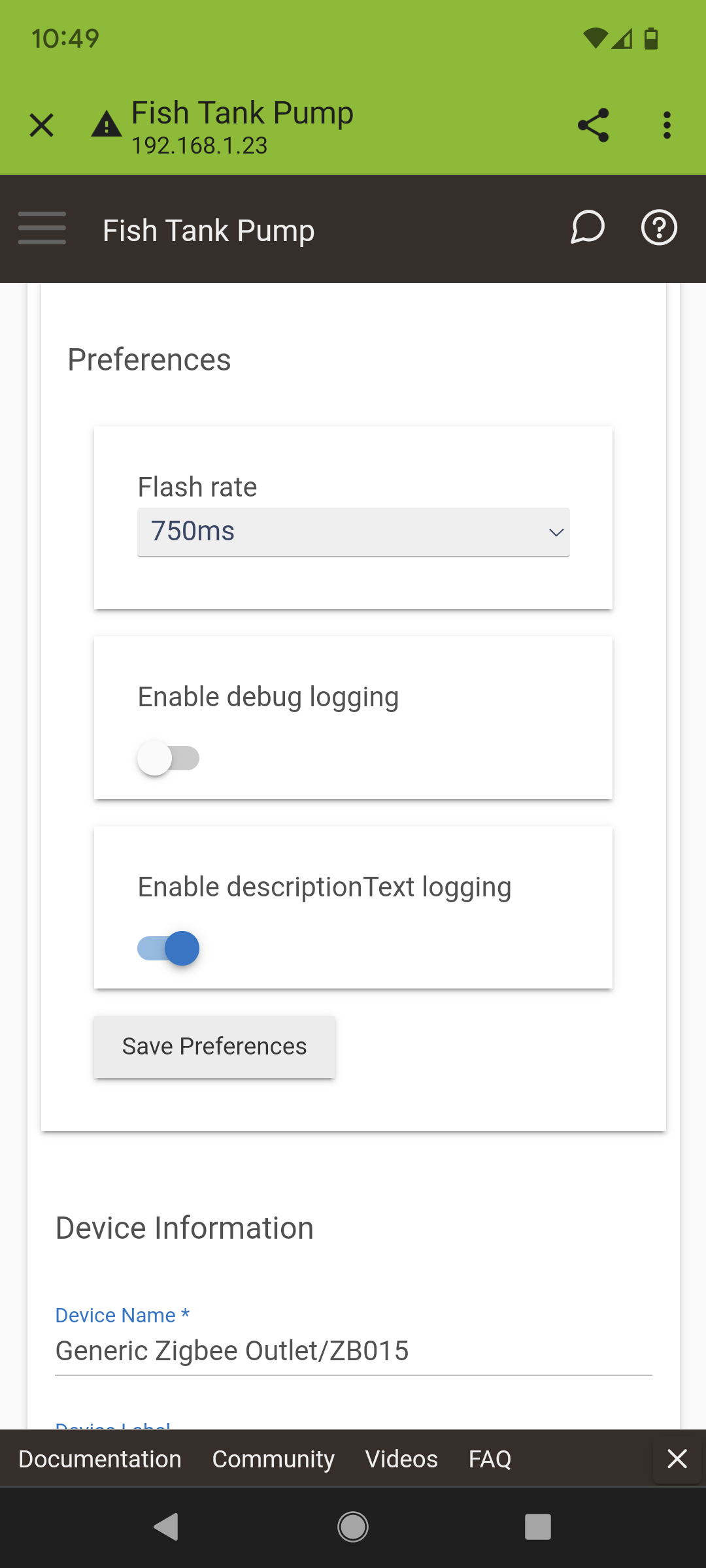This screenshot has height=1568, width=706.
Task: Open the hamburger navigation menu
Action: 42,228
